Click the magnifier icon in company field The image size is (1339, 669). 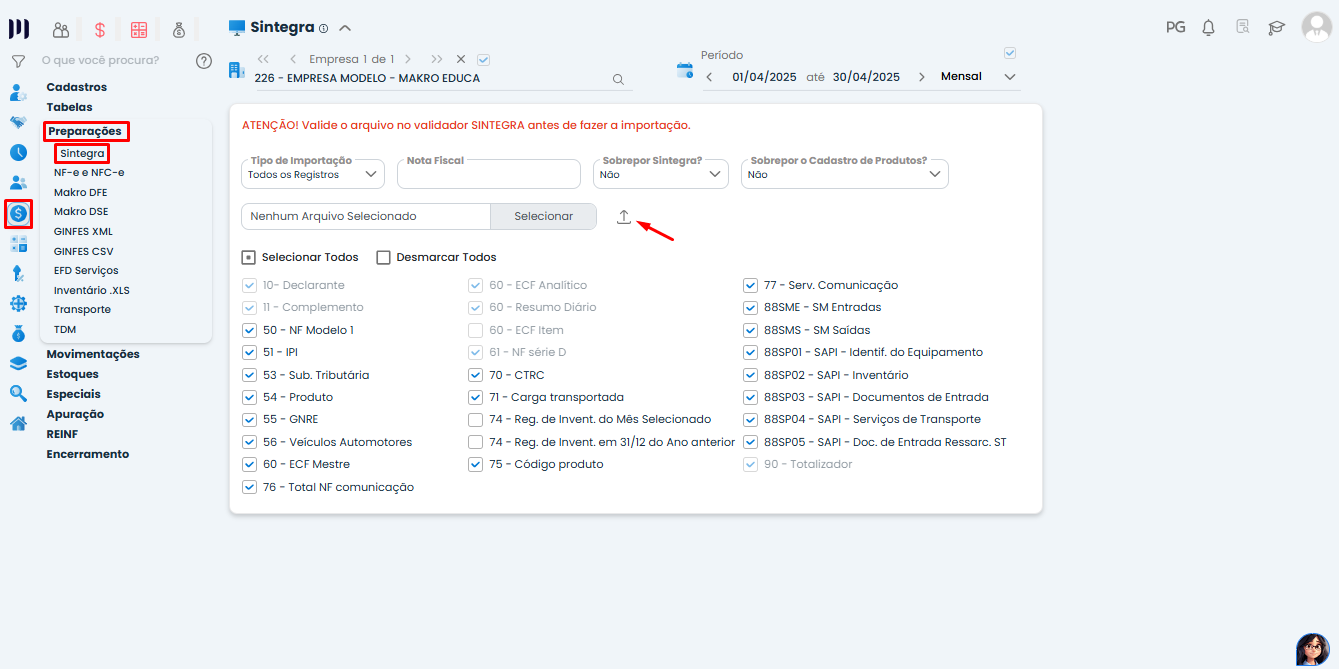coord(618,79)
